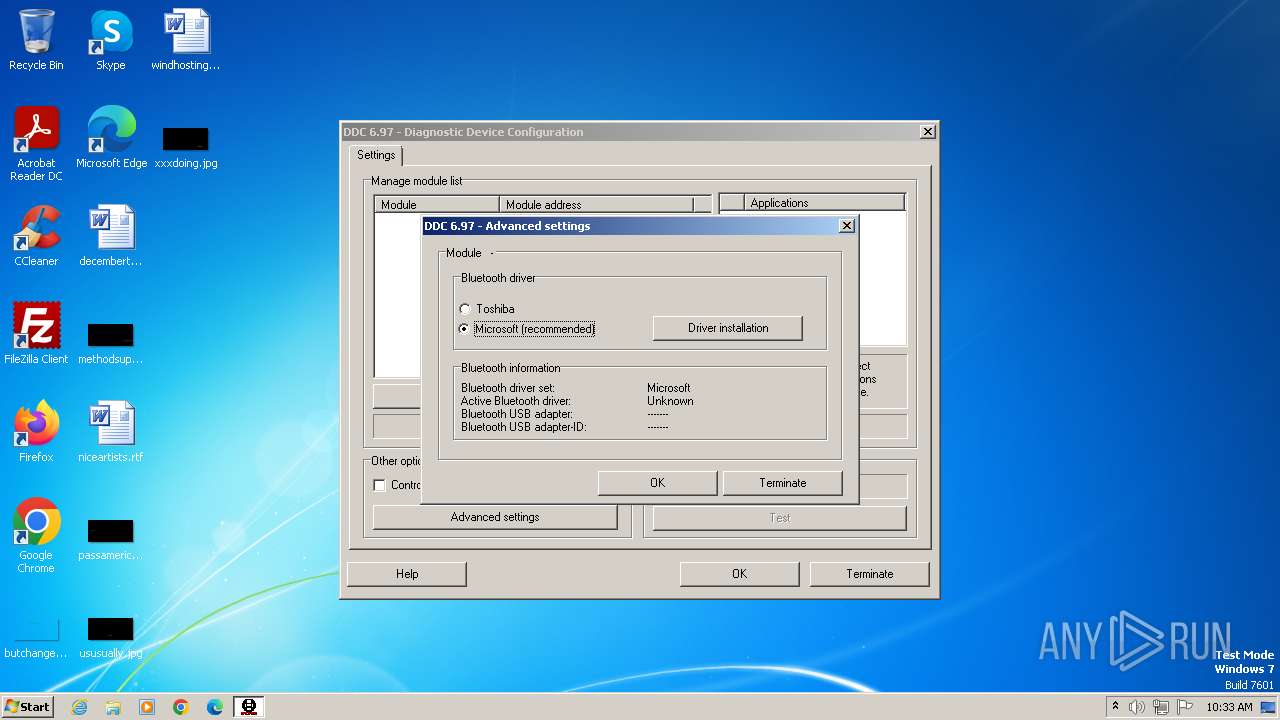This screenshot has width=1280, height=720.
Task: Confirm Advanced settings with OK
Action: tap(657, 483)
